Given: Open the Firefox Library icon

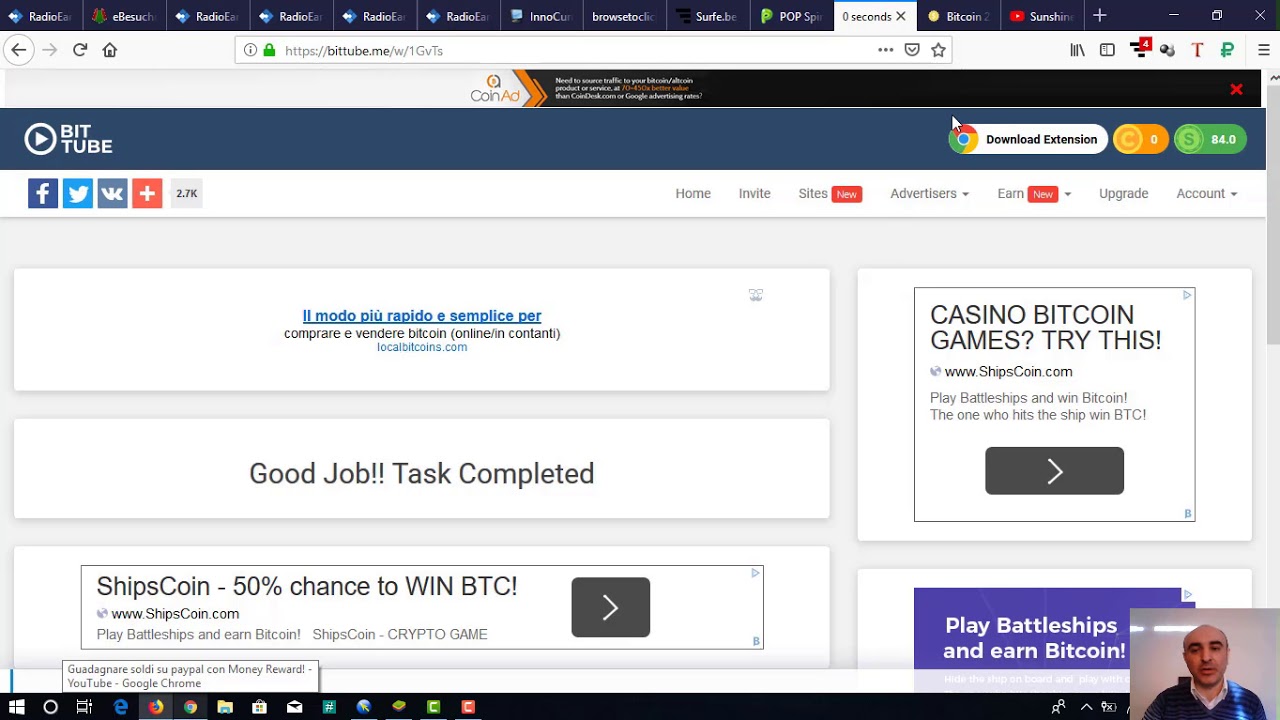Looking at the screenshot, I should pyautogui.click(x=1077, y=50).
